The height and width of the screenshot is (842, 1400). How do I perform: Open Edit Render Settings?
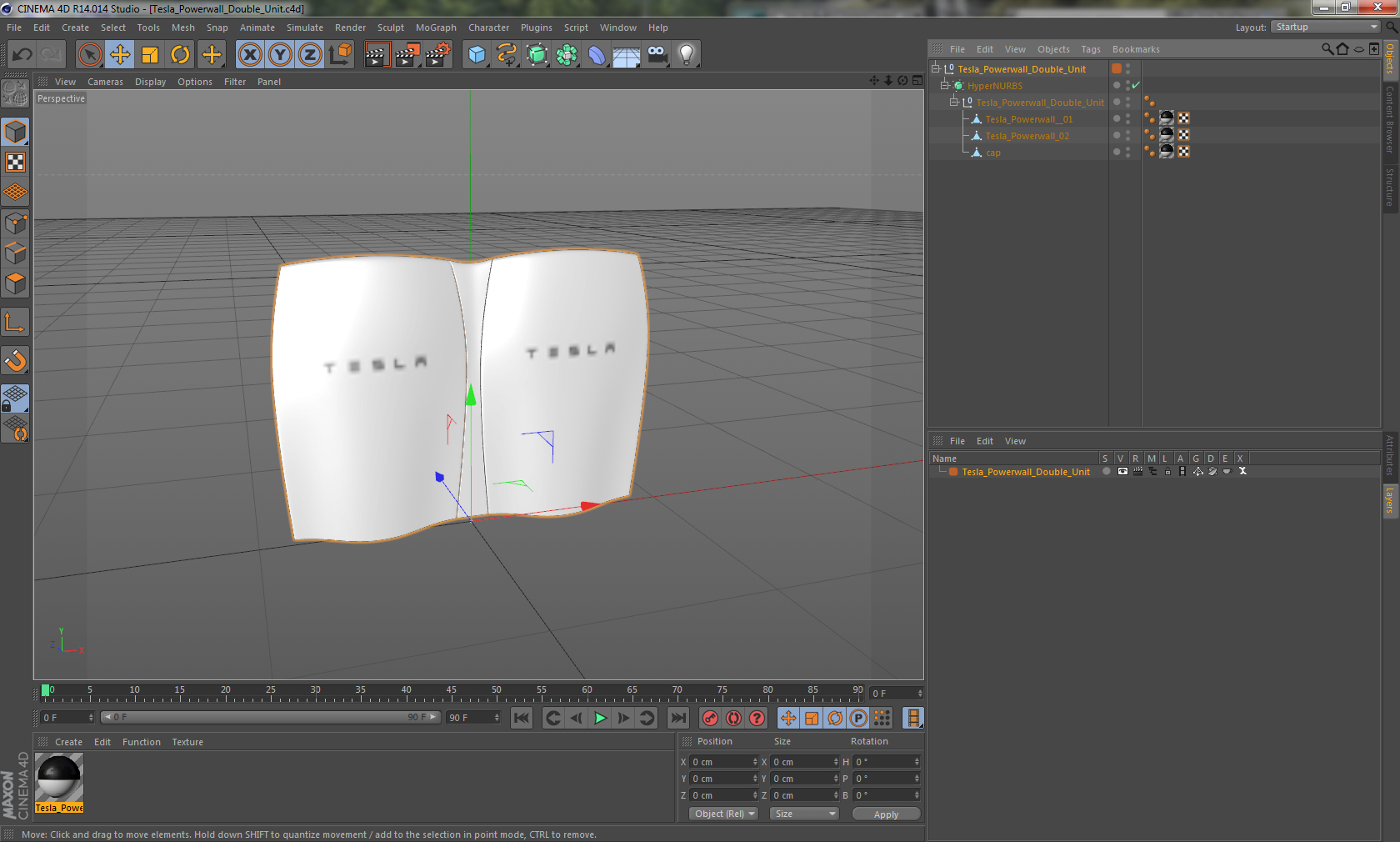[x=438, y=55]
